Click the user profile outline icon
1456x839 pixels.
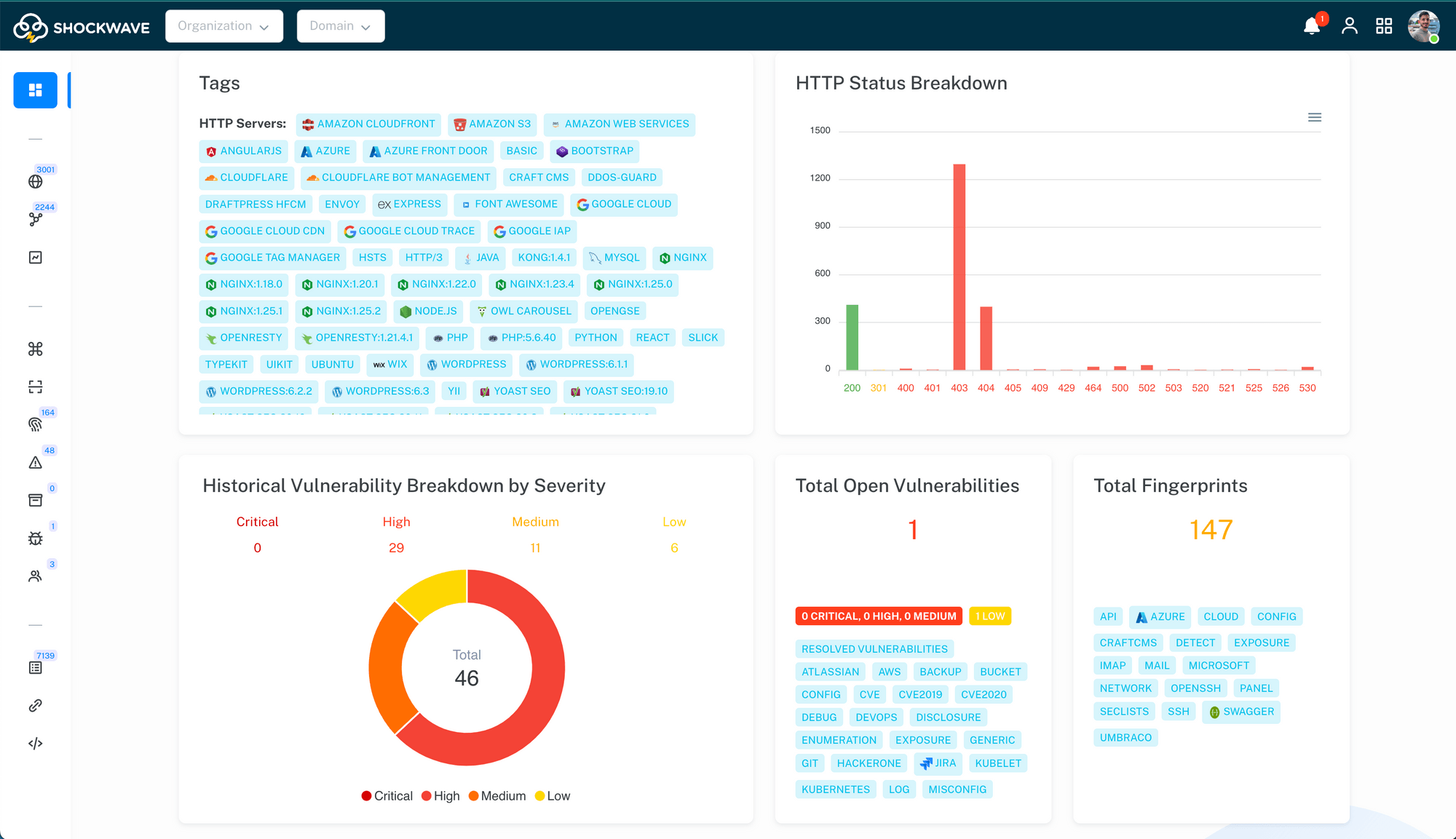1349,26
